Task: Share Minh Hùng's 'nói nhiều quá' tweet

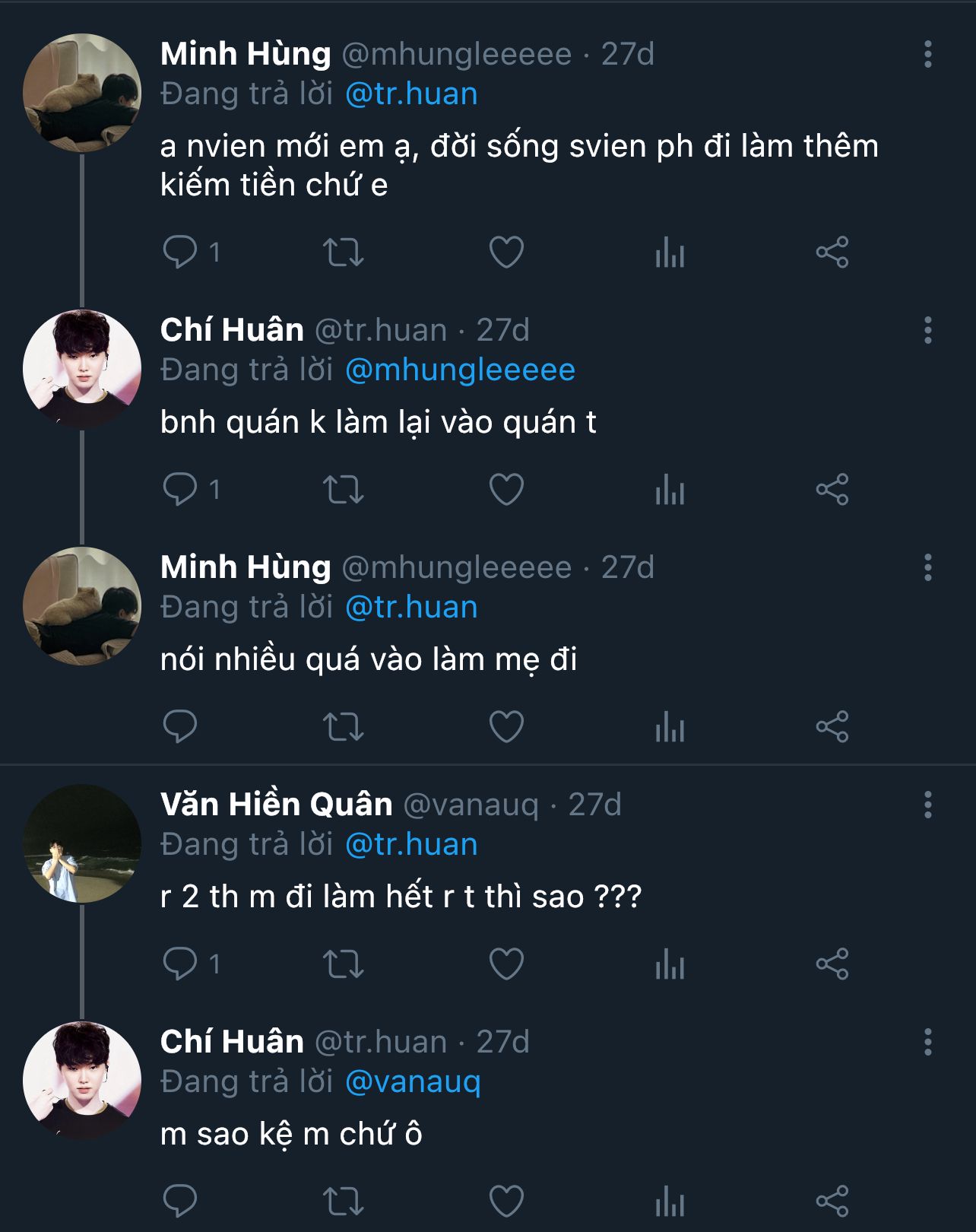Action: pyautogui.click(x=832, y=726)
